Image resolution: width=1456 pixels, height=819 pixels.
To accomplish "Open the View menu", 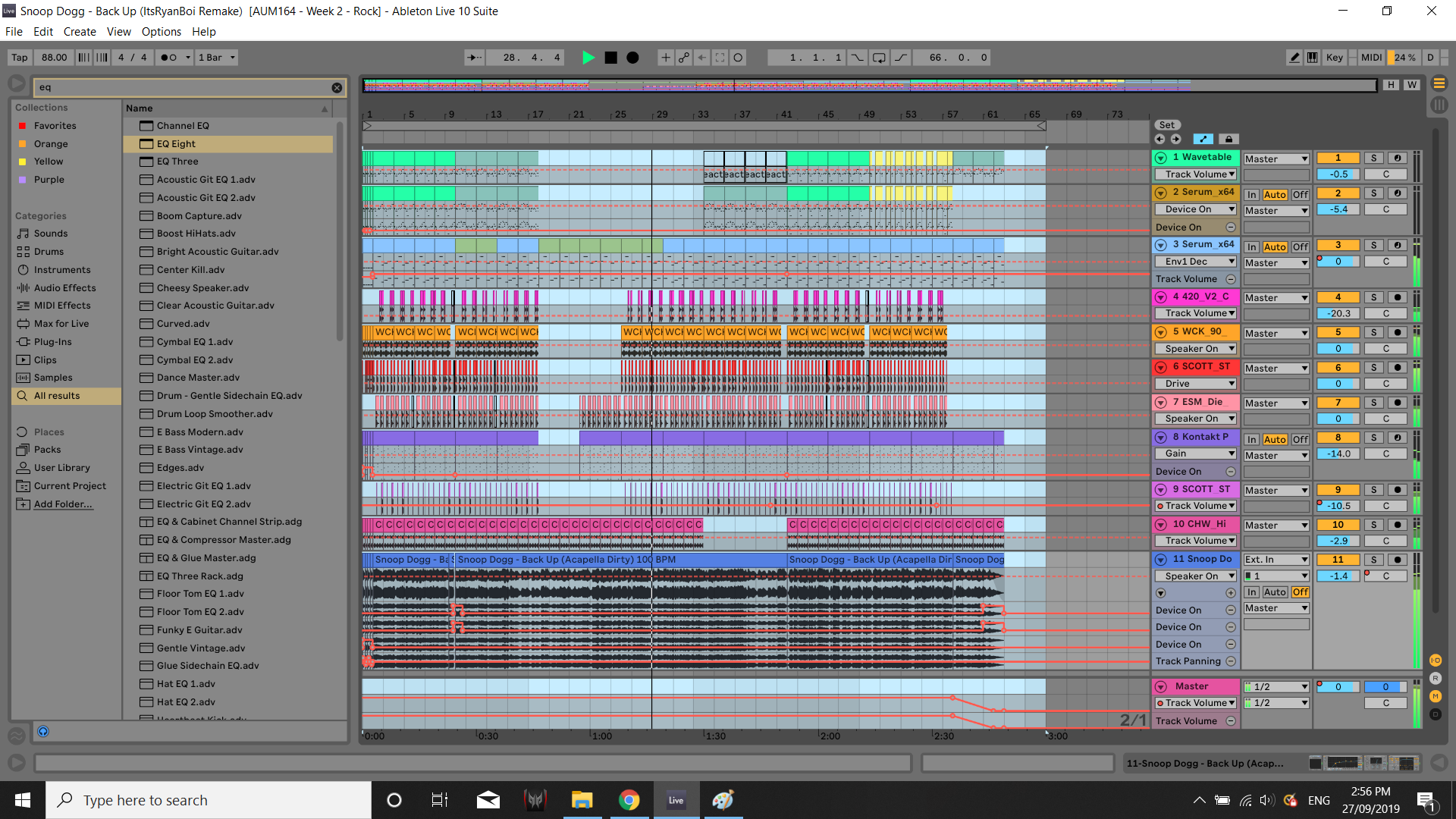I will 119,32.
